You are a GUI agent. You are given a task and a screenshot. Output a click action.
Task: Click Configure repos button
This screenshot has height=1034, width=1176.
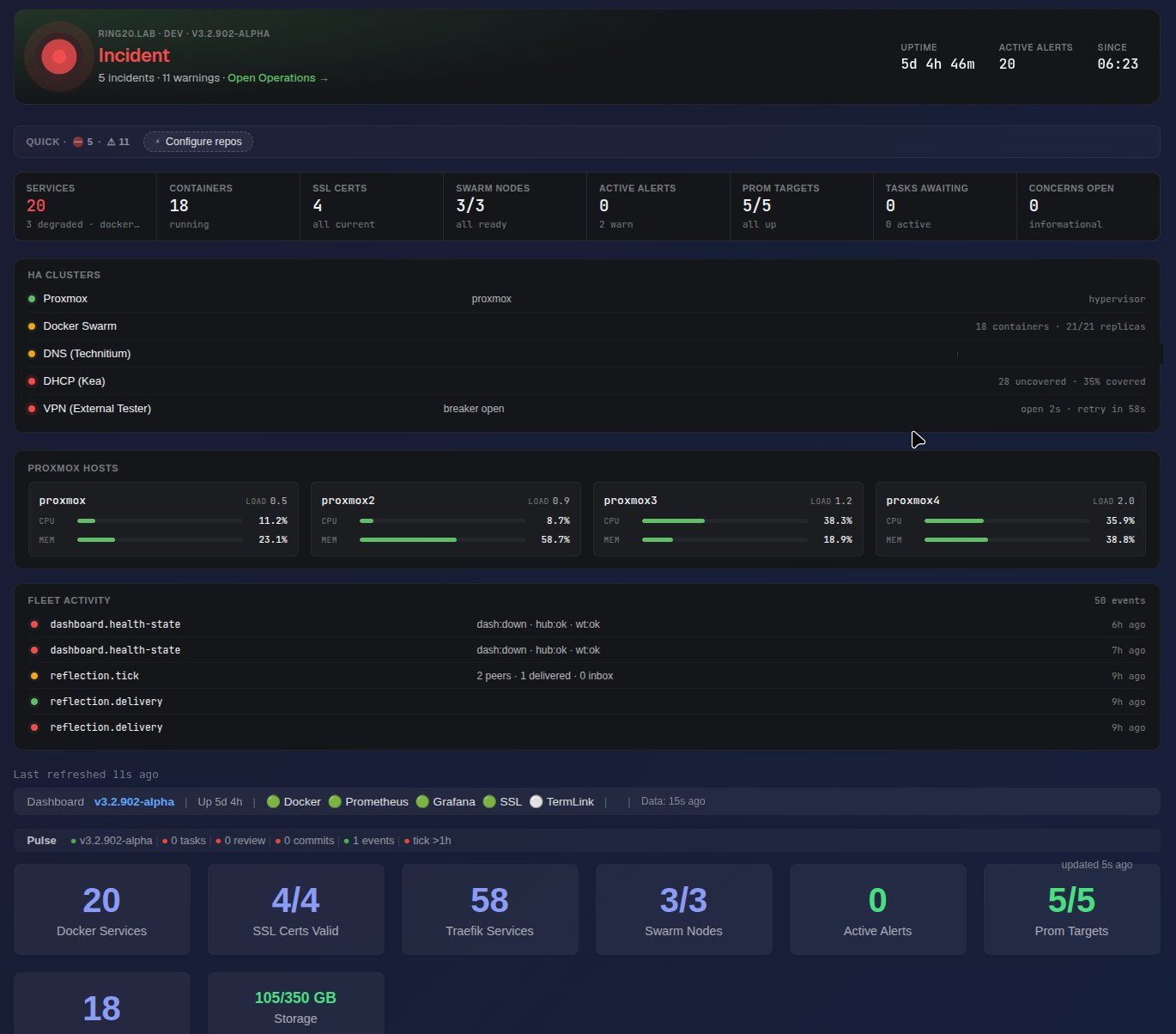tap(198, 142)
